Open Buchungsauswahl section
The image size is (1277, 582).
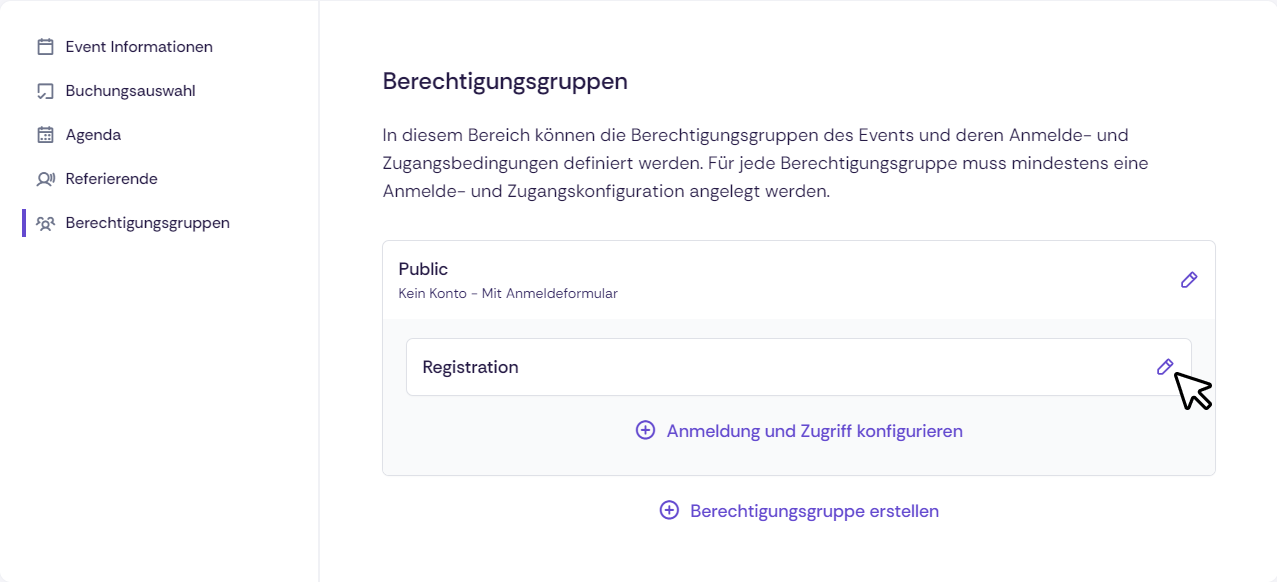[130, 91]
